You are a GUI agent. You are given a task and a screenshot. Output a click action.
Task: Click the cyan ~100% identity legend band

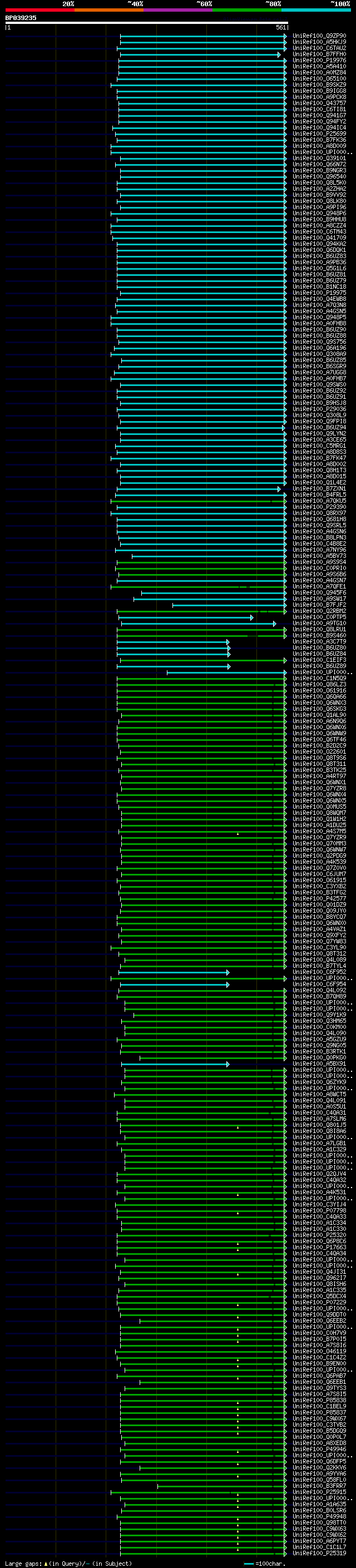pos(316,10)
